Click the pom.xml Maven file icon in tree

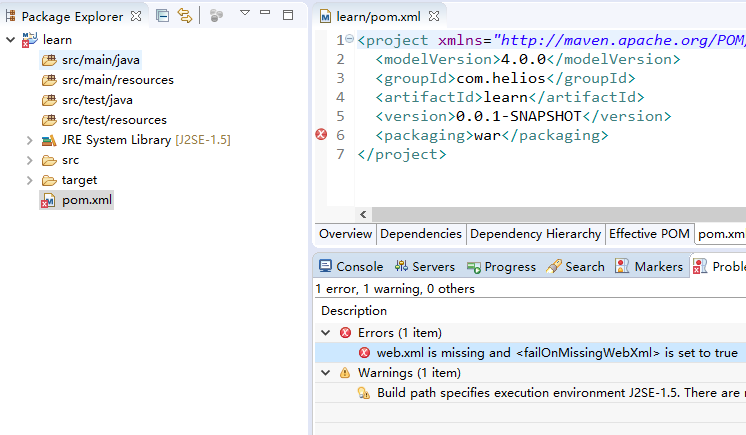48,200
